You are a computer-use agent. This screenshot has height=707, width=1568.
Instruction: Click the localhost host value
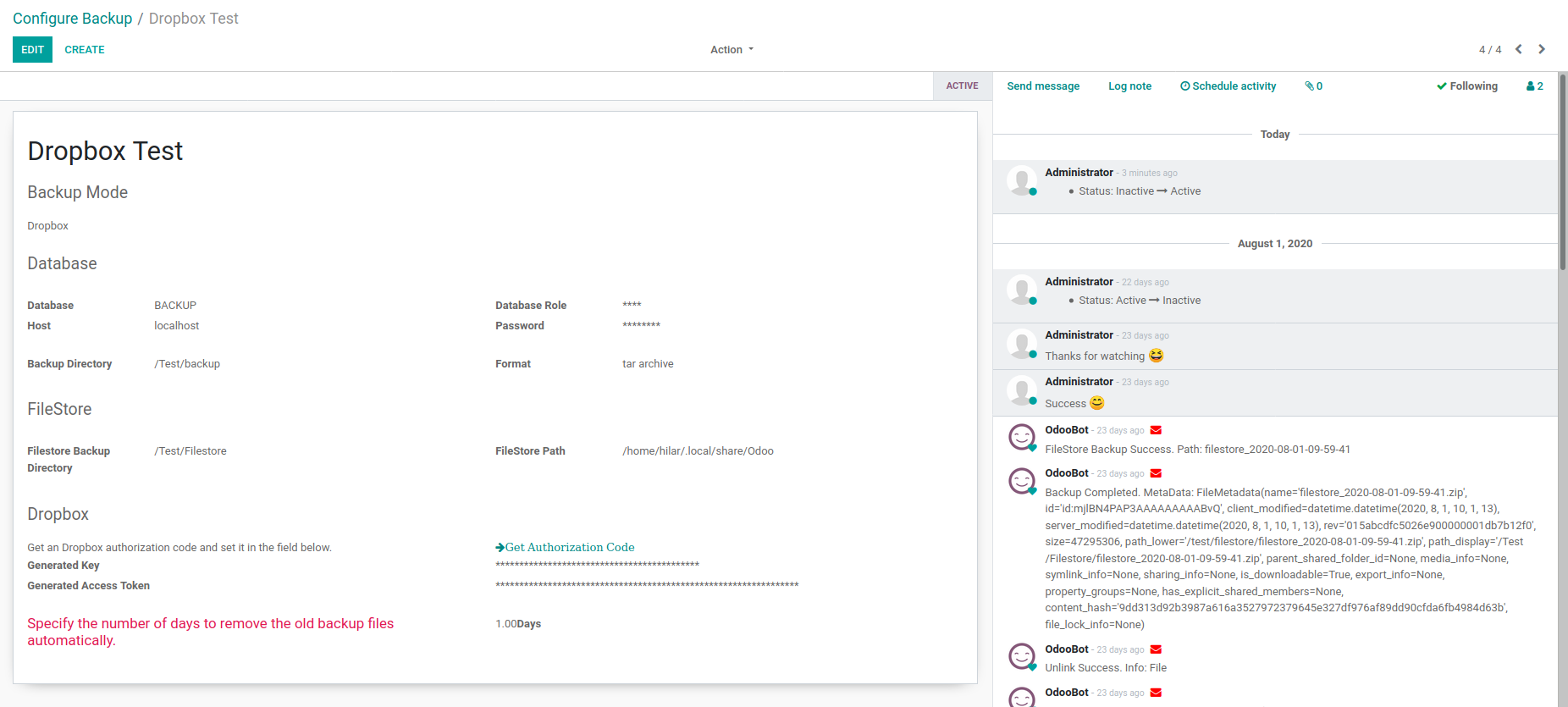tap(177, 326)
